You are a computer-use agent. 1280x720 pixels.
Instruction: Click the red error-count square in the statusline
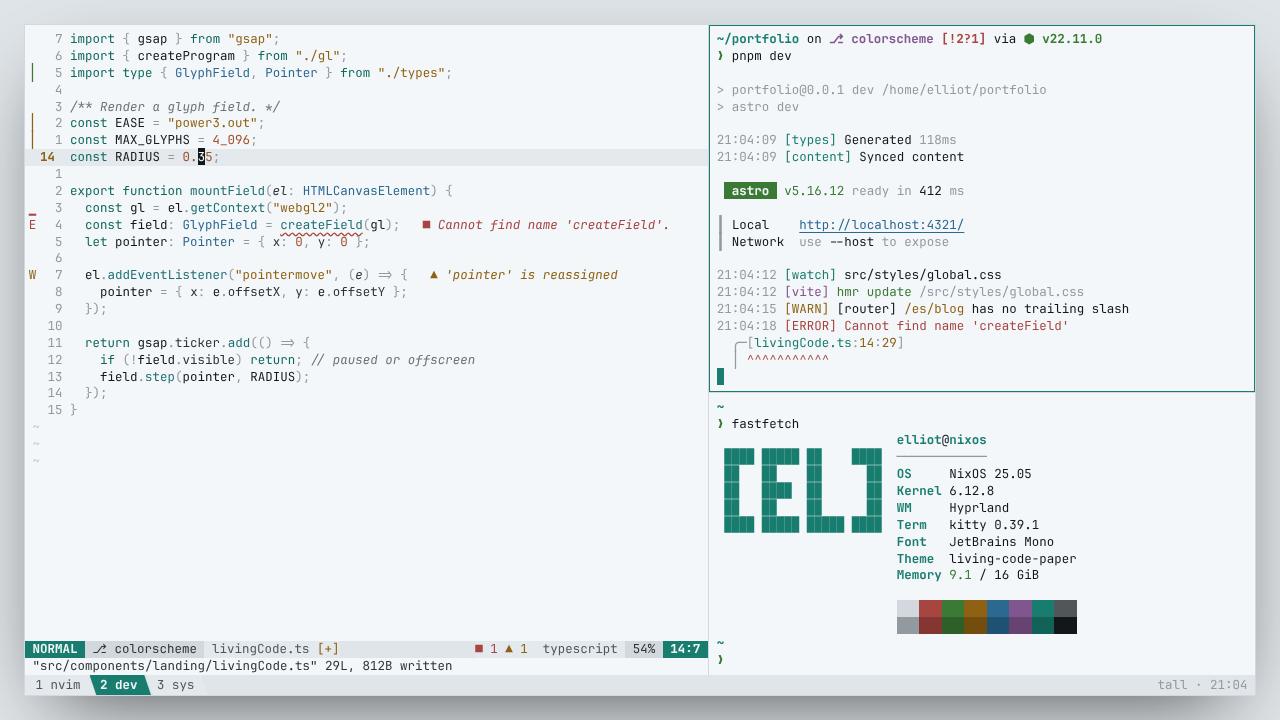479,649
